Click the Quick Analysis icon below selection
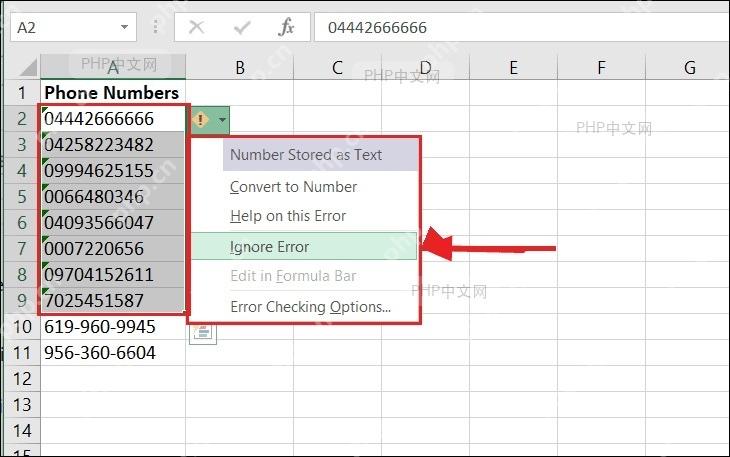Screen dimensions: 730x457 click(203, 333)
